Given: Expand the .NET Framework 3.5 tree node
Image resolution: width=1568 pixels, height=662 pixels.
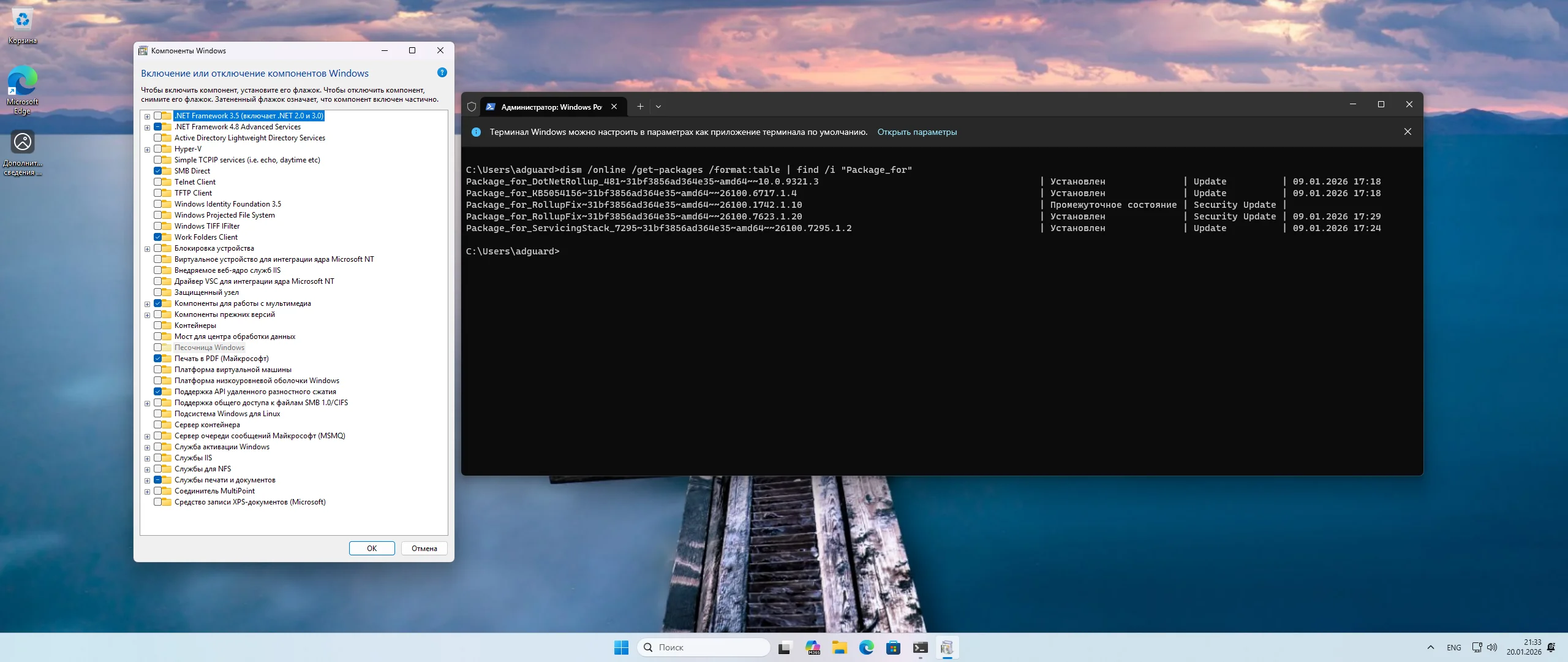Looking at the screenshot, I should coord(147,116).
